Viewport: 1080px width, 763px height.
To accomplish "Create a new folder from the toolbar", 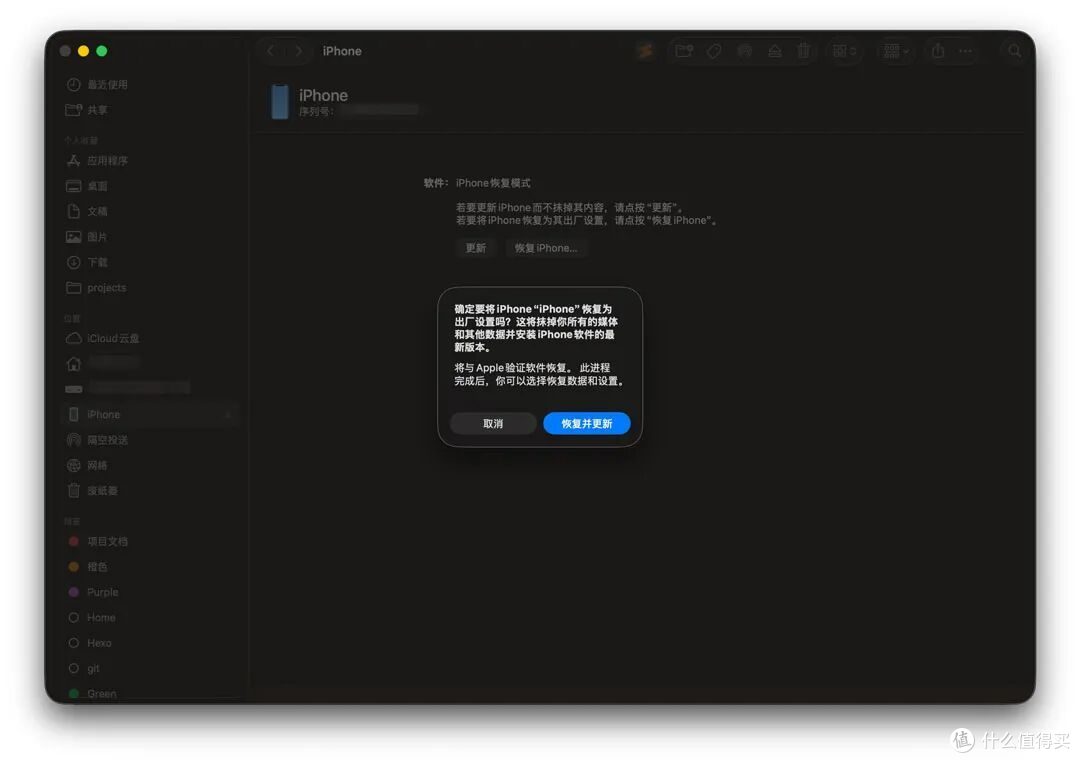I will tap(684, 51).
